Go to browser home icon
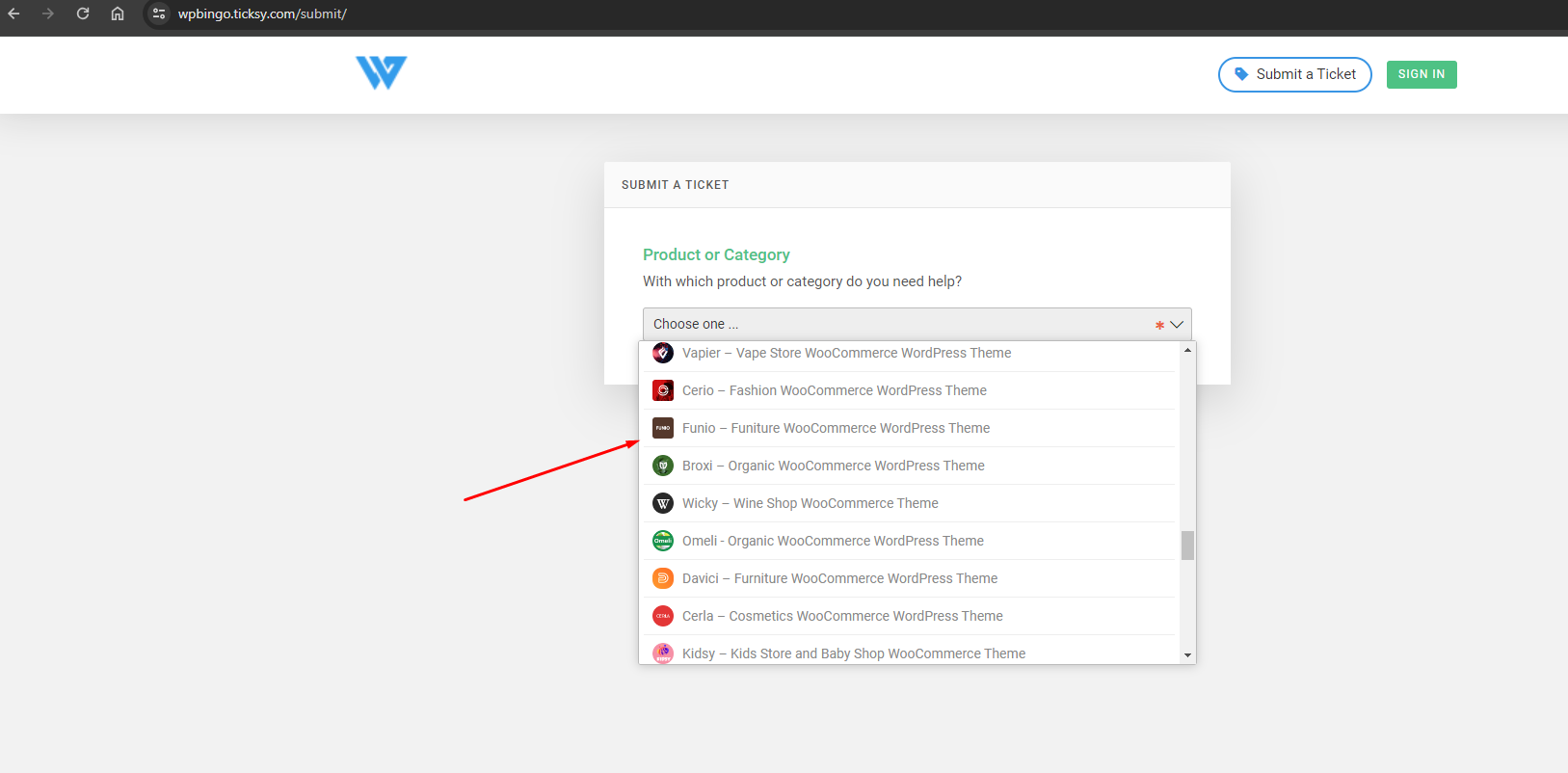The height and width of the screenshot is (773, 1568). pos(118,13)
